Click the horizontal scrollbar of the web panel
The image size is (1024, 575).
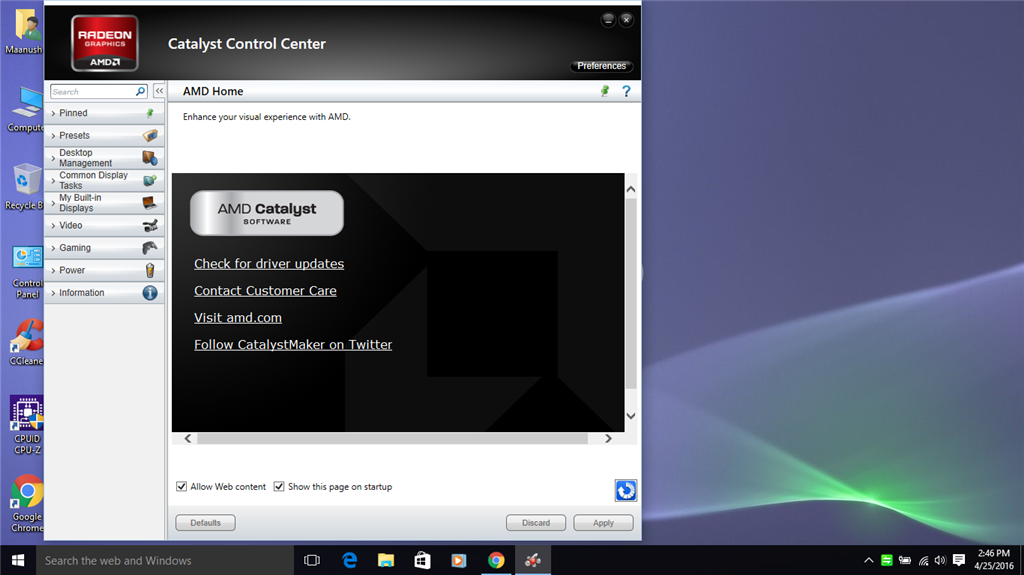pos(392,438)
